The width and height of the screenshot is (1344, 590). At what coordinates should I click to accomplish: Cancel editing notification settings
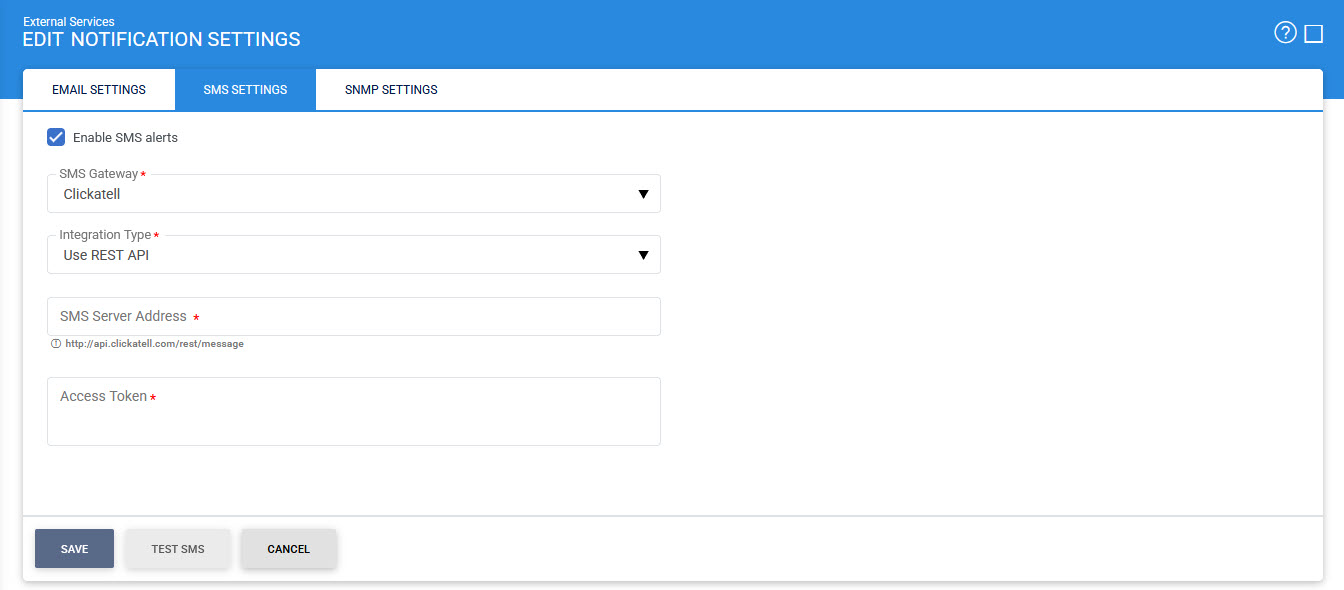289,549
